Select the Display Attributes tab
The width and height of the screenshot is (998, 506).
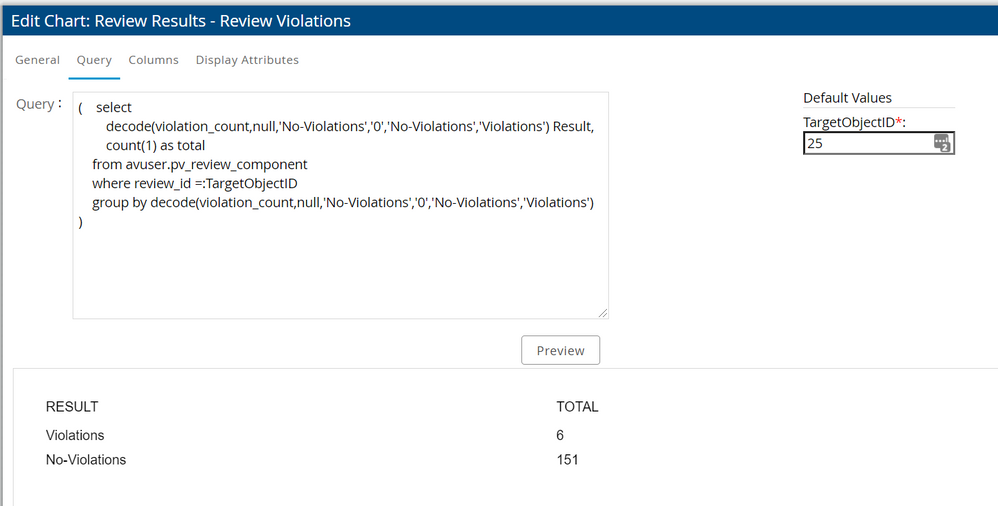coord(247,60)
